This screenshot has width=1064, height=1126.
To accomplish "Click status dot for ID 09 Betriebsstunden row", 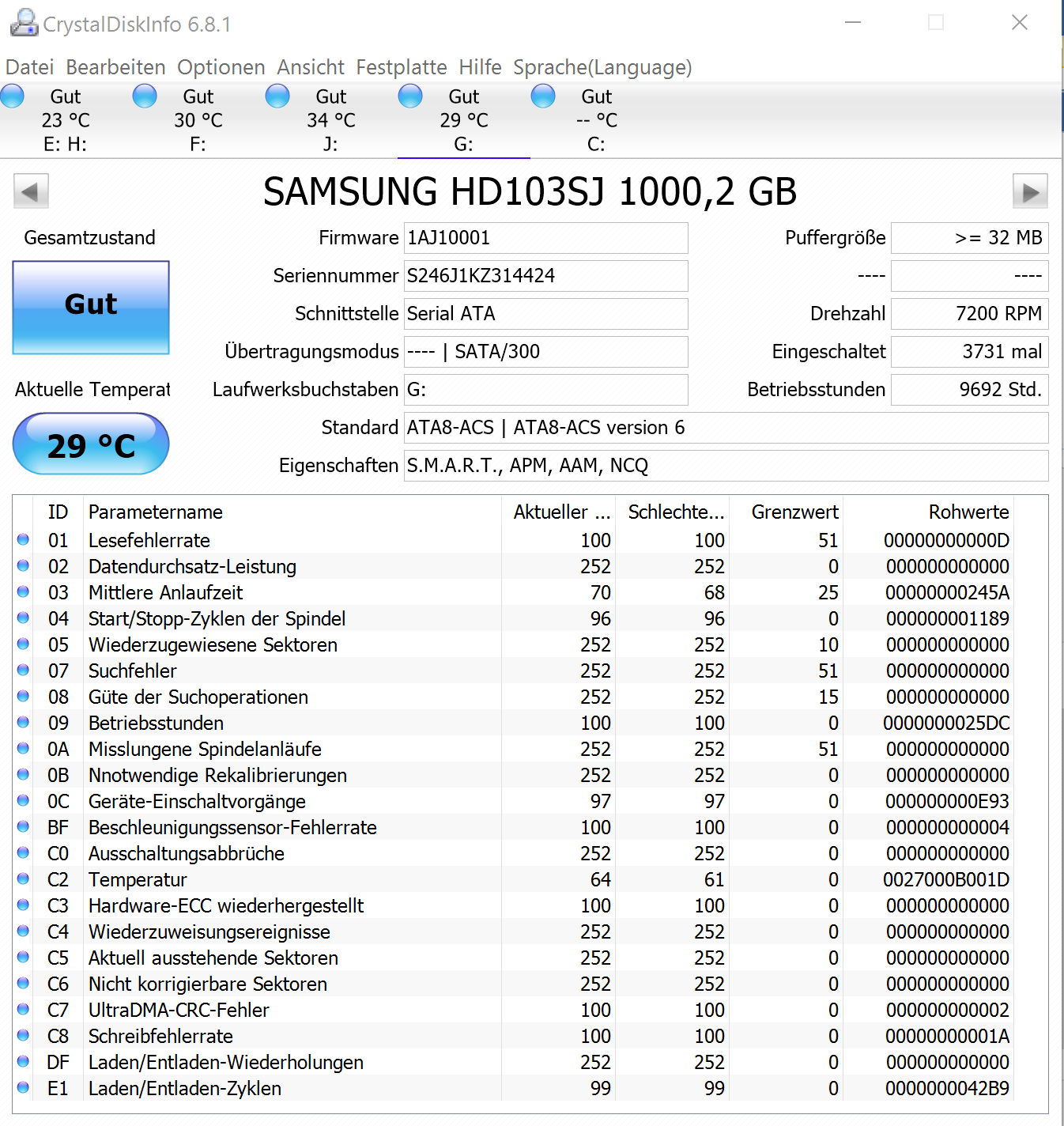I will (x=23, y=722).
